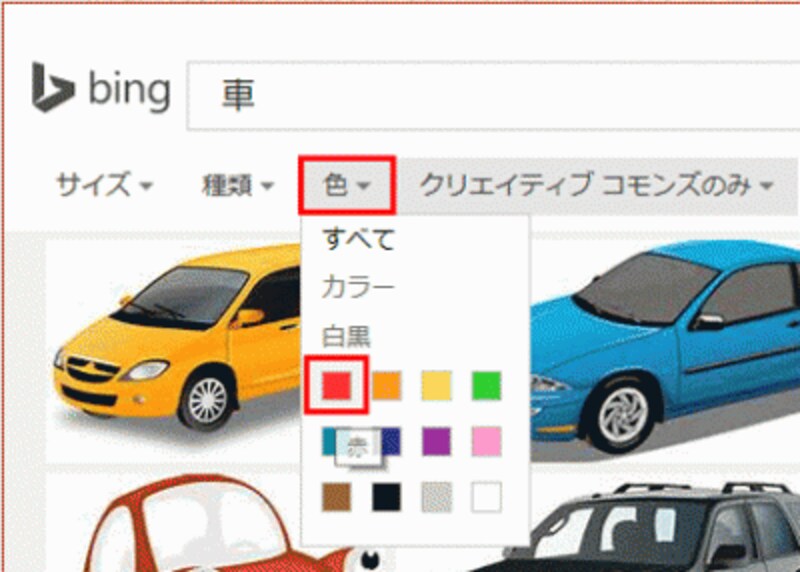
Task: Collapse the 色 filter dropdown
Action: (346, 185)
